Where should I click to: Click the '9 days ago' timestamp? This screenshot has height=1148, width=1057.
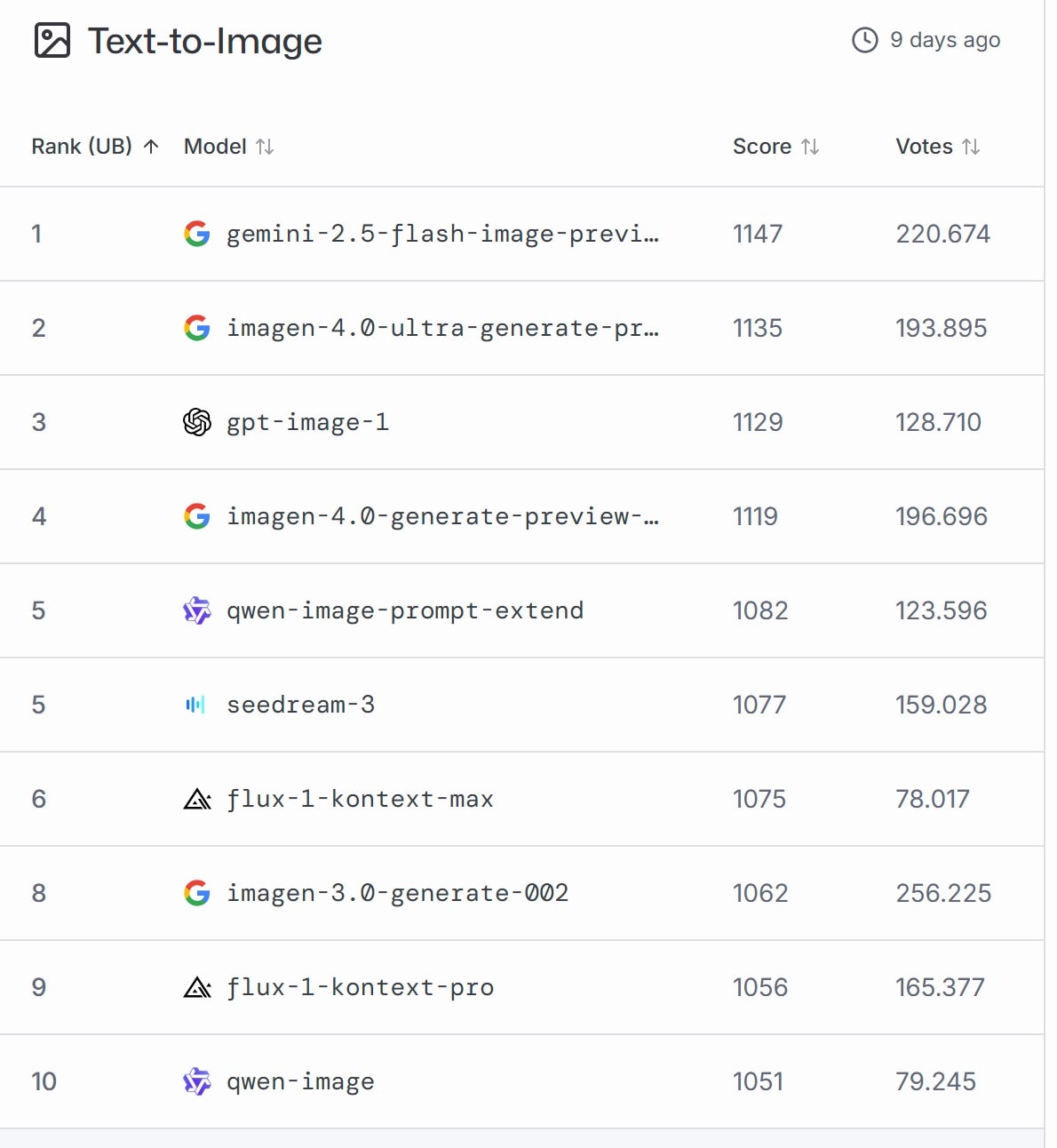[x=945, y=40]
